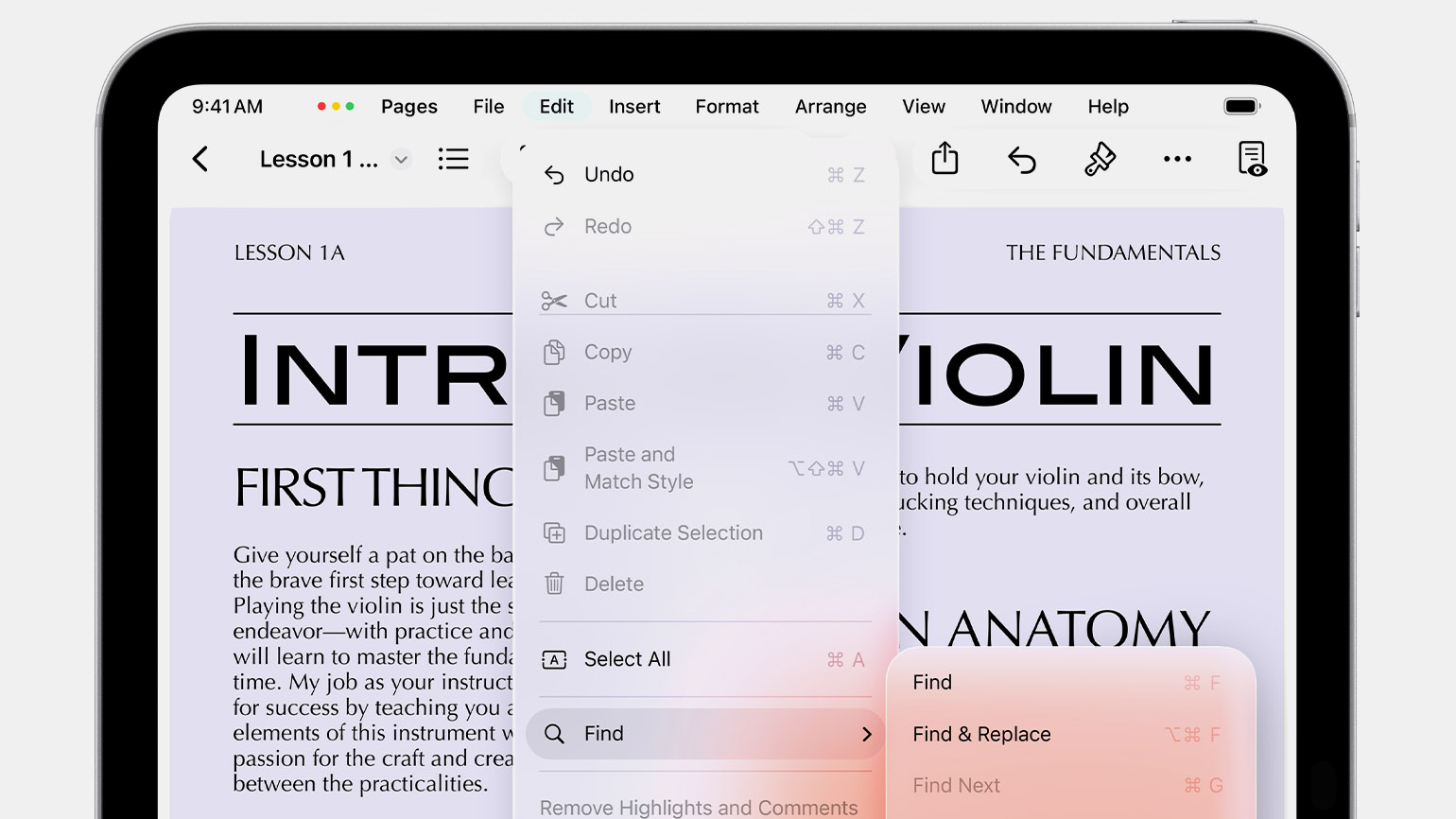Screen dimensions: 1456x819
Task: Expand the Find submenu chevron
Action: click(x=867, y=734)
